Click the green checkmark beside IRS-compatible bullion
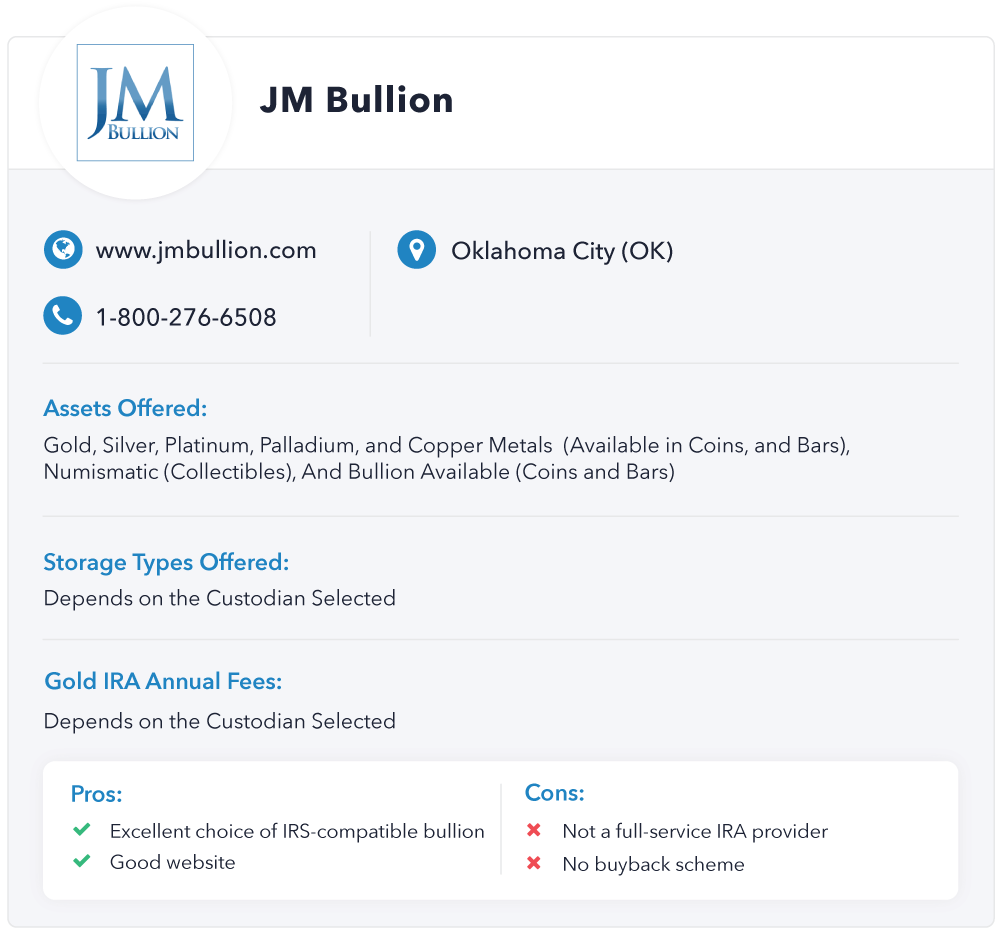1000x934 pixels. (82, 829)
